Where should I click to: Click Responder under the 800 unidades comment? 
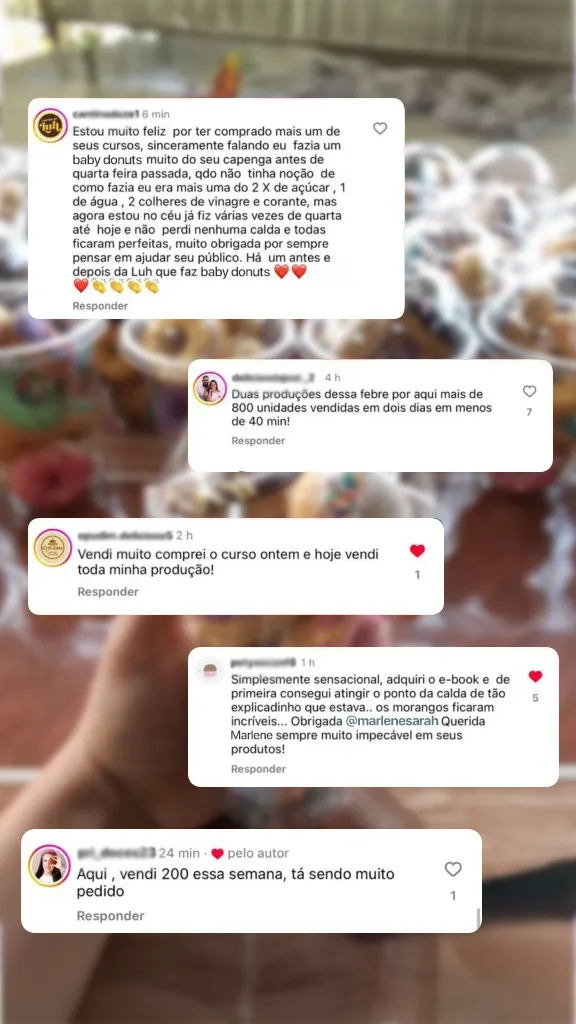(258, 441)
